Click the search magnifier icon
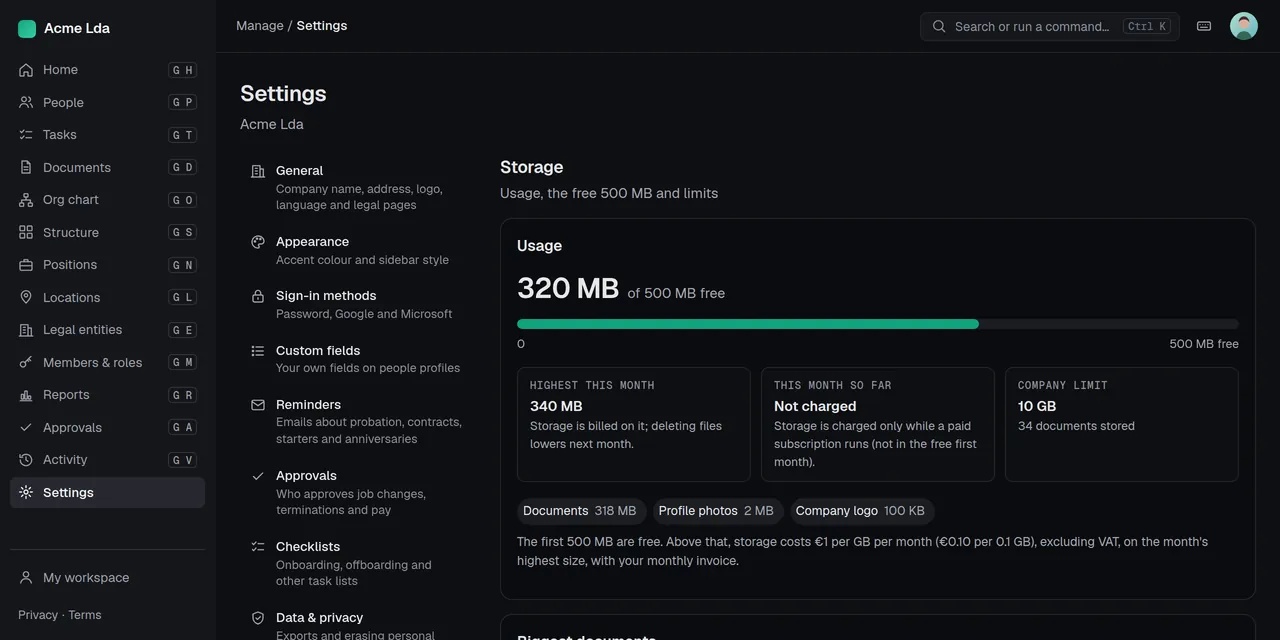Viewport: 1280px width, 640px height. (939, 27)
